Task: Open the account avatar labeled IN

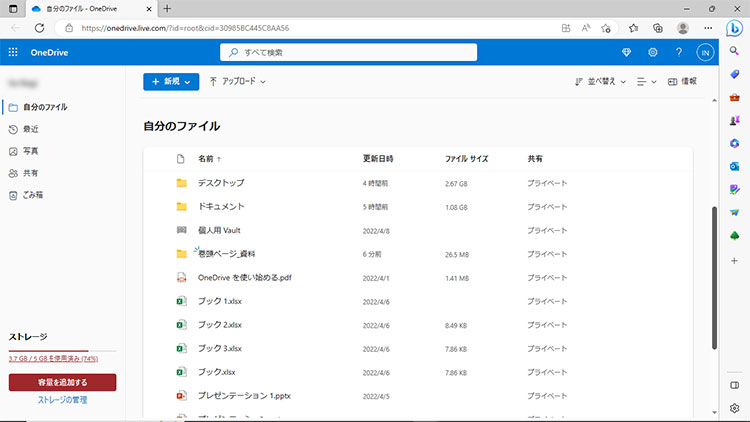Action: pyautogui.click(x=705, y=52)
